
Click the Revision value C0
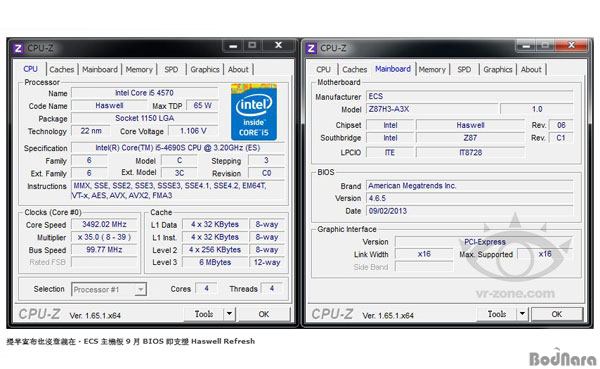pyautogui.click(x=266, y=173)
